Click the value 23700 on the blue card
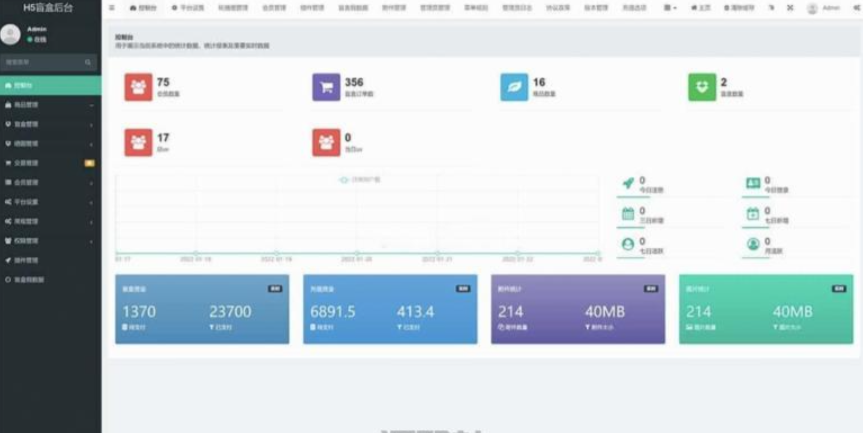 [230, 312]
